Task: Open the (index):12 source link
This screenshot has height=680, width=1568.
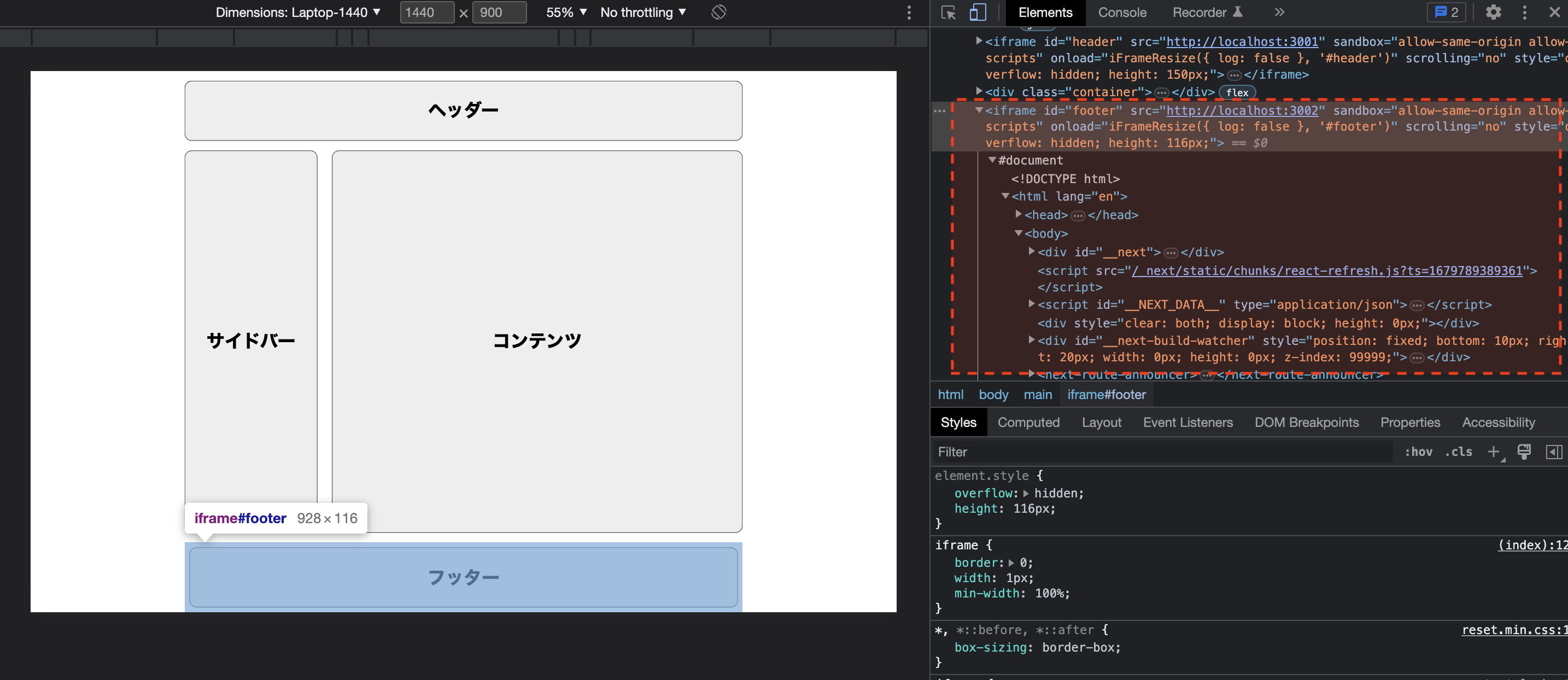Action: tap(1532, 545)
